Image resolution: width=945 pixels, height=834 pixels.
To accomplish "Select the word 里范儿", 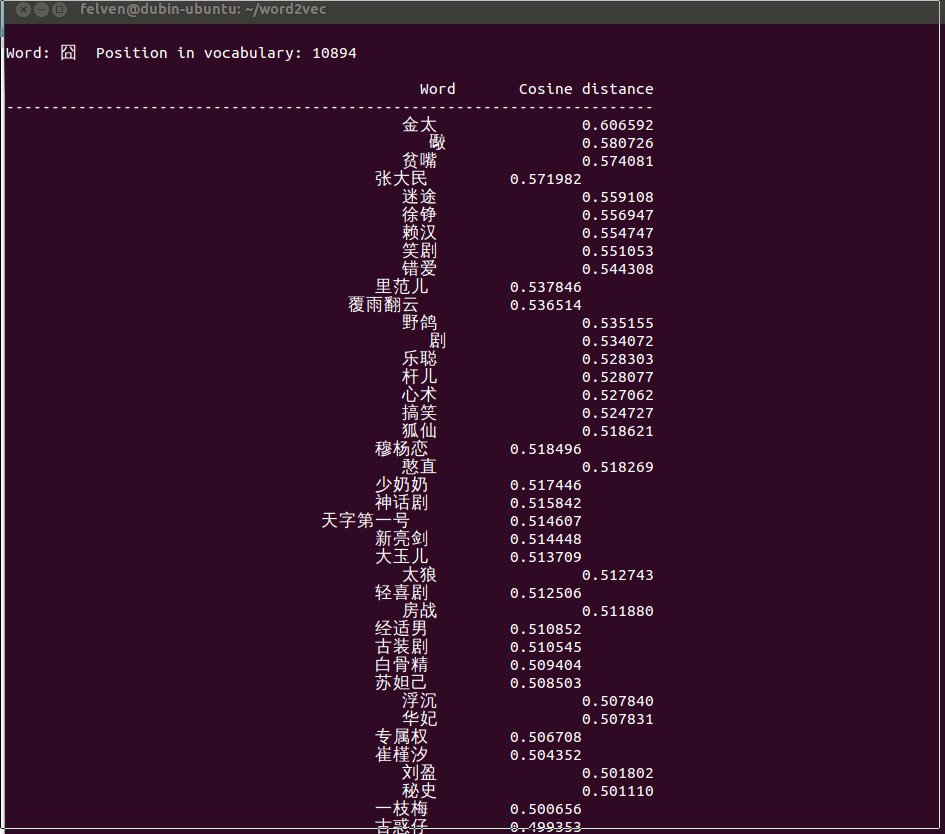I will pos(401,287).
